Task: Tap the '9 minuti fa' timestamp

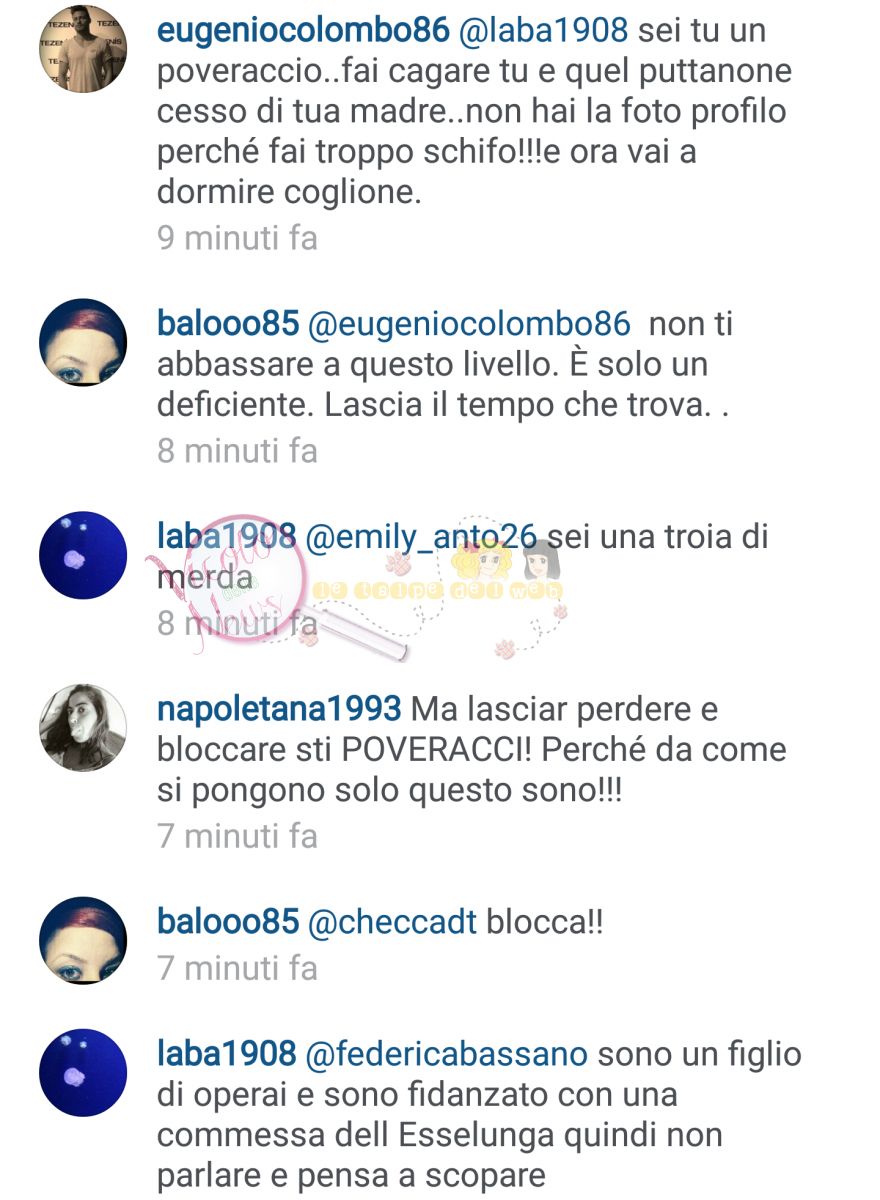Action: [x=238, y=238]
